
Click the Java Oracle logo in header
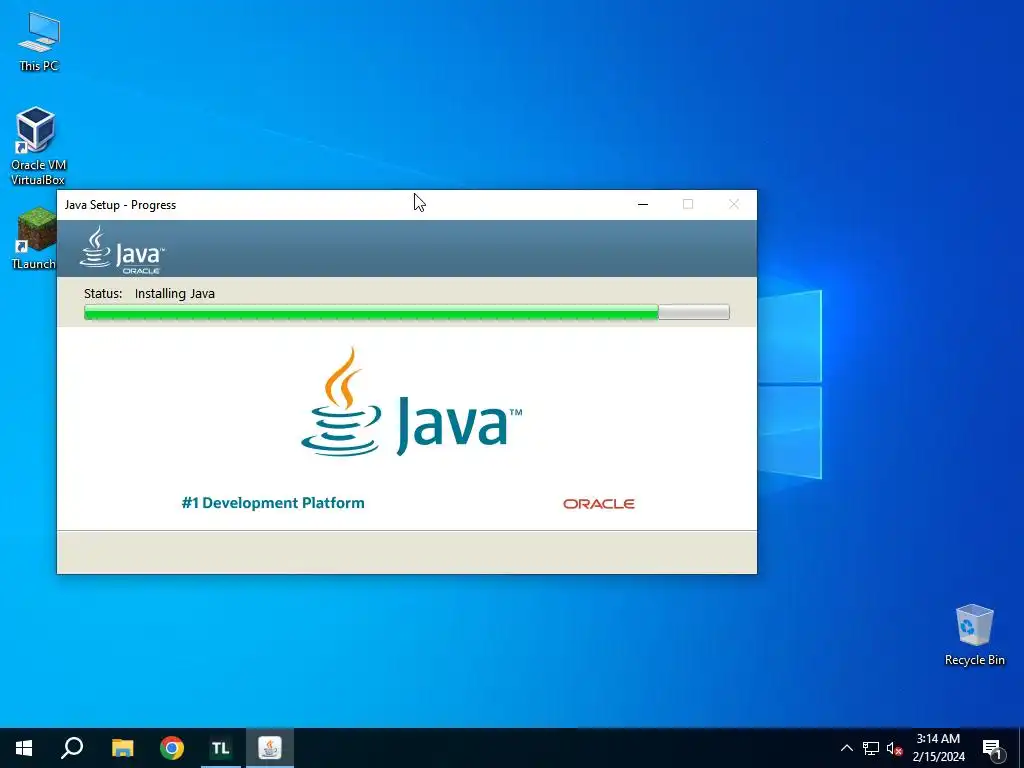[122, 249]
